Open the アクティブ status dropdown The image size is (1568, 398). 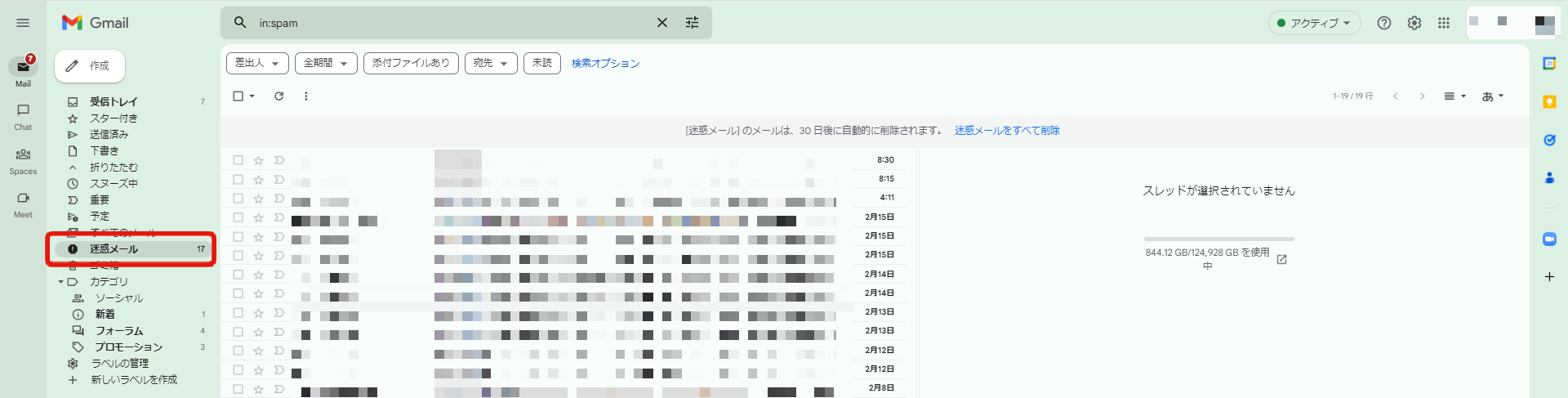(x=1314, y=23)
